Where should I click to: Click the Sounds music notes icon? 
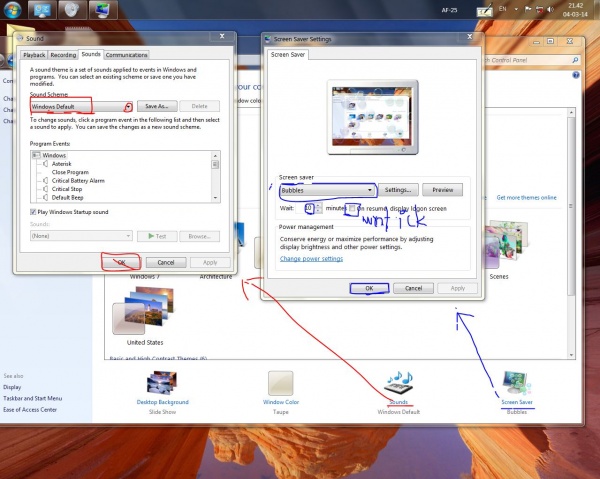click(399, 382)
